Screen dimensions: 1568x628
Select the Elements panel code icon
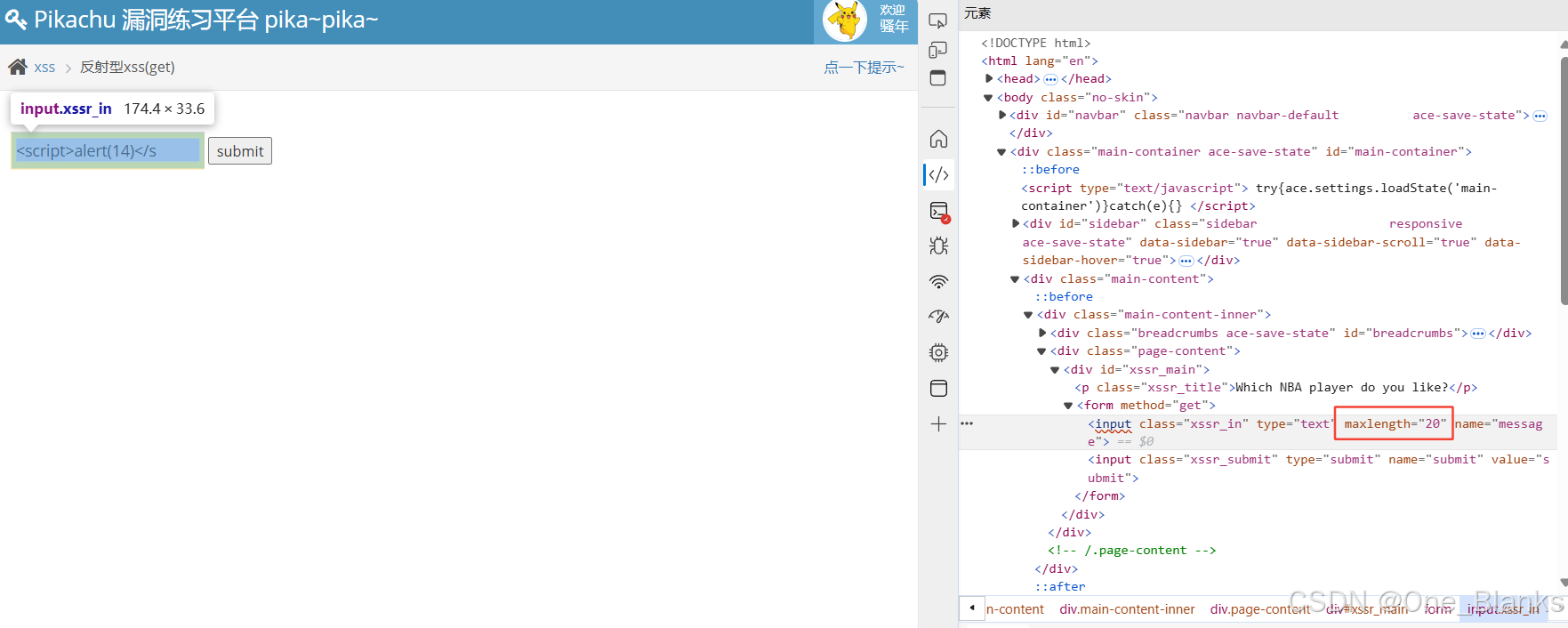(938, 175)
